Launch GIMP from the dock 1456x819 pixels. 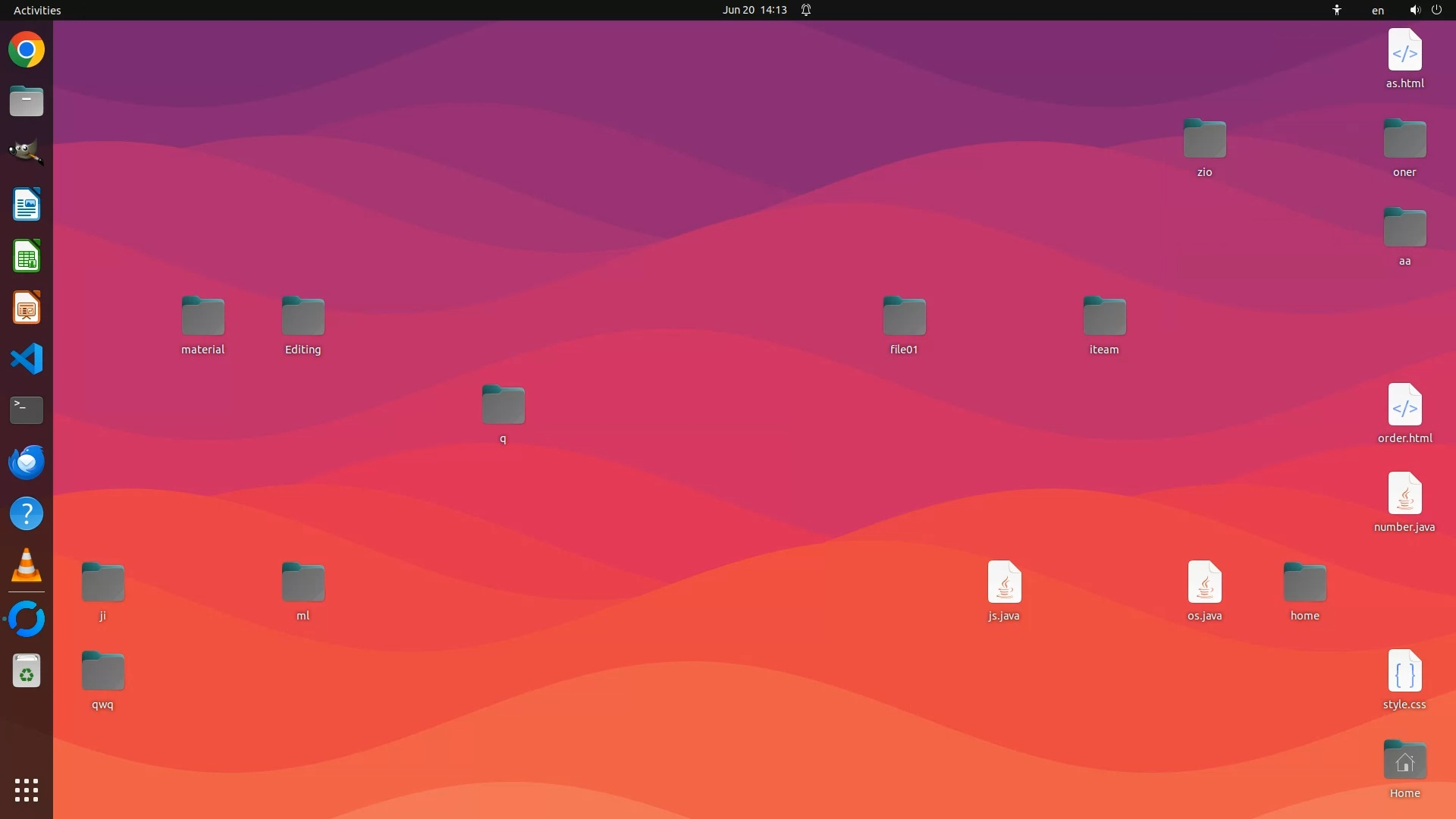[27, 152]
